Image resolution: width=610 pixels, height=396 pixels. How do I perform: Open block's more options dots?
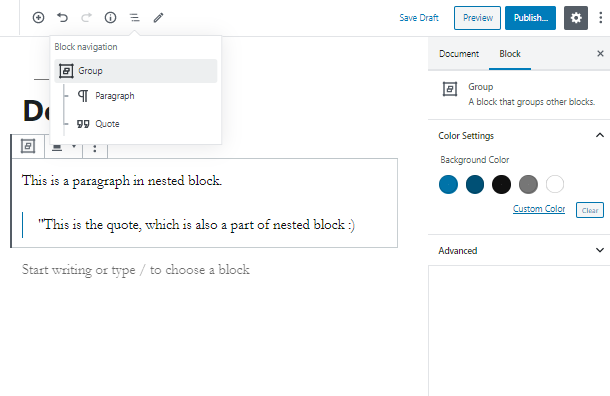[95, 148]
